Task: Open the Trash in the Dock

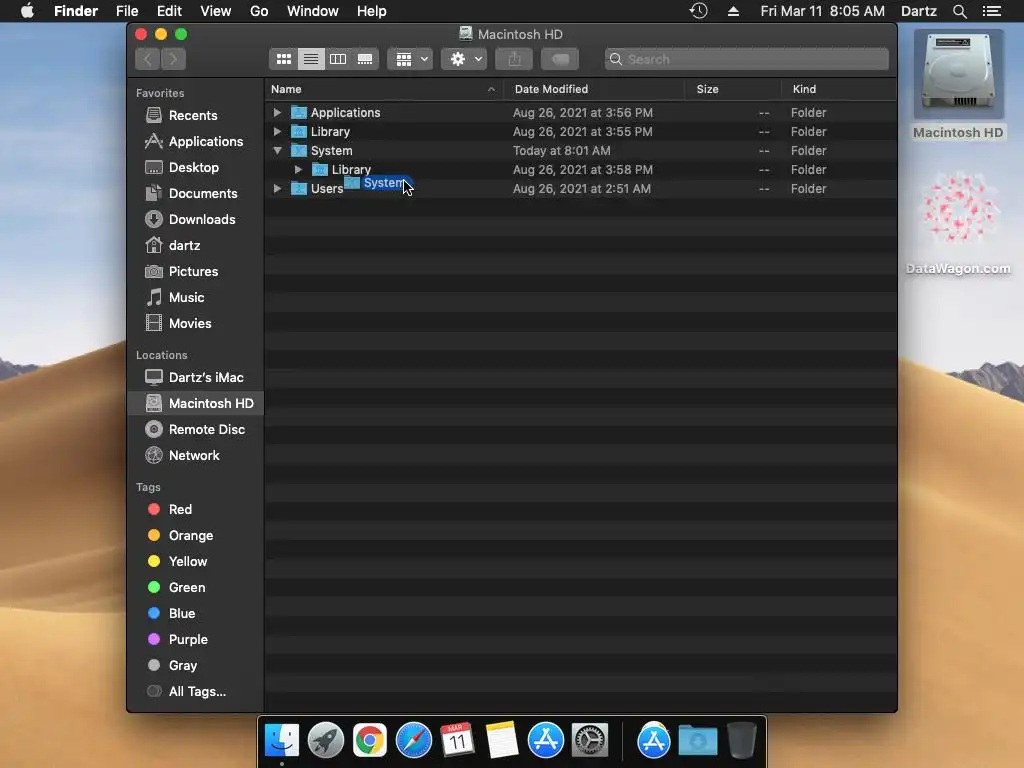Action: click(741, 741)
